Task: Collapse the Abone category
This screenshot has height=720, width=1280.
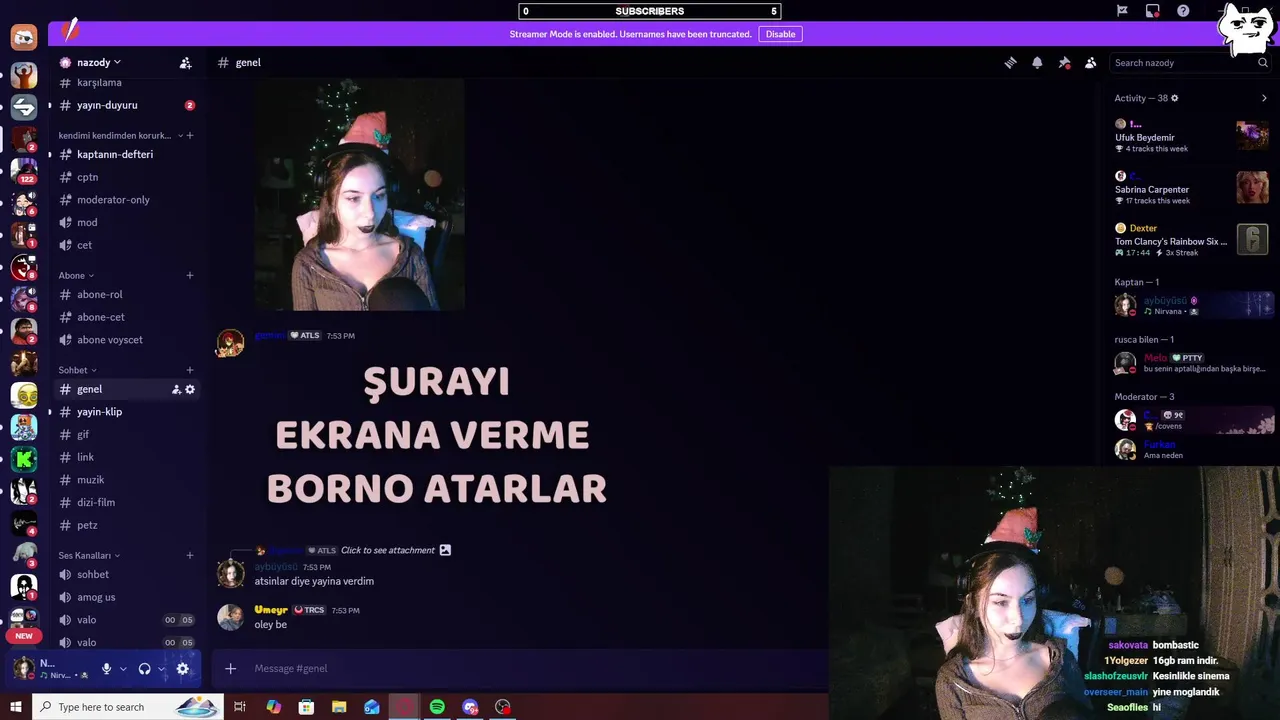Action: (x=76, y=275)
